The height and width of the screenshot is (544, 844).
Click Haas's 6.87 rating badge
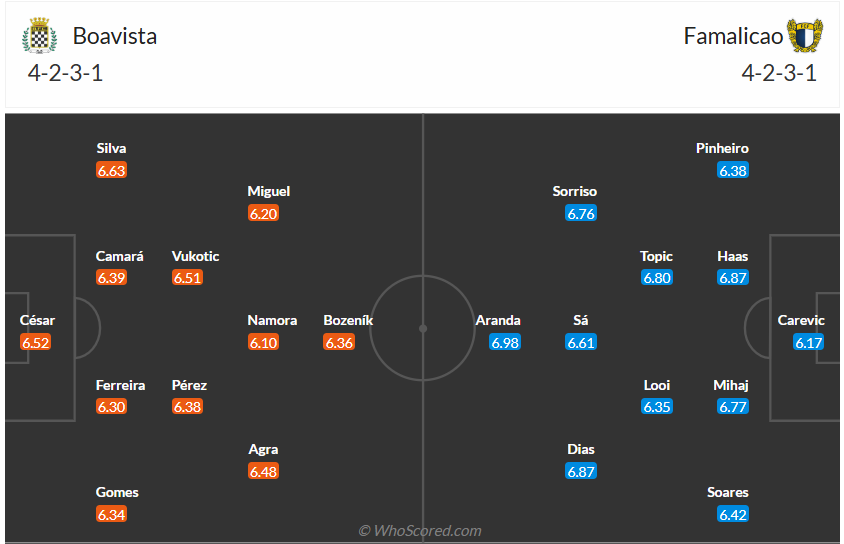tap(733, 278)
